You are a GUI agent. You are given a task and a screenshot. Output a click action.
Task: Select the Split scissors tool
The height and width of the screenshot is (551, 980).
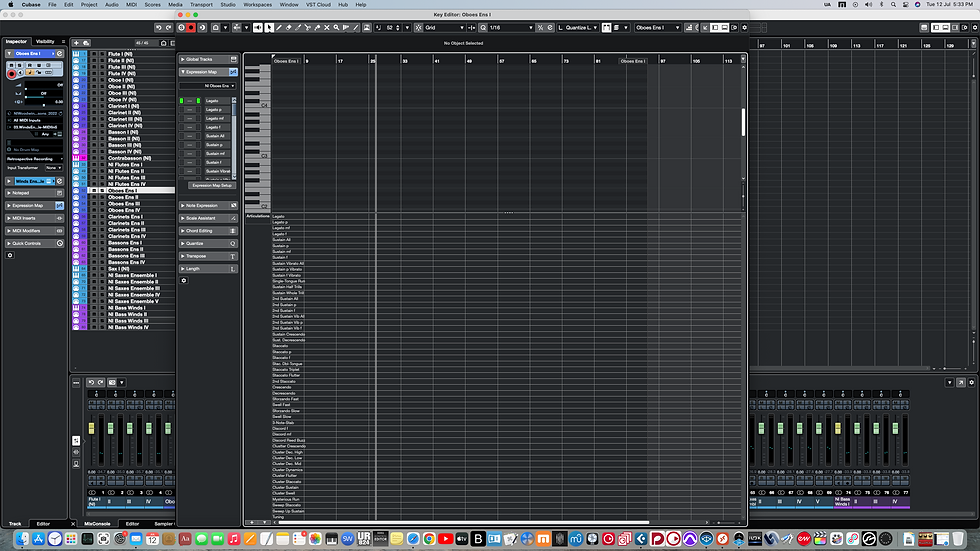pyautogui.click(x=308, y=27)
